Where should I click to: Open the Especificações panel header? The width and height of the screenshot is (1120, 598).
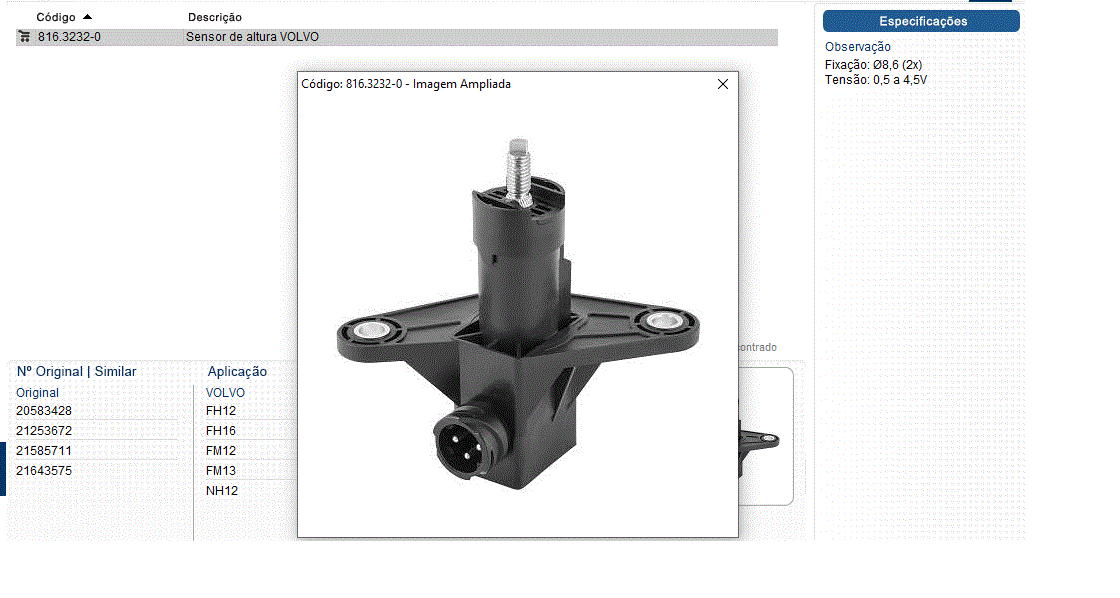[922, 21]
